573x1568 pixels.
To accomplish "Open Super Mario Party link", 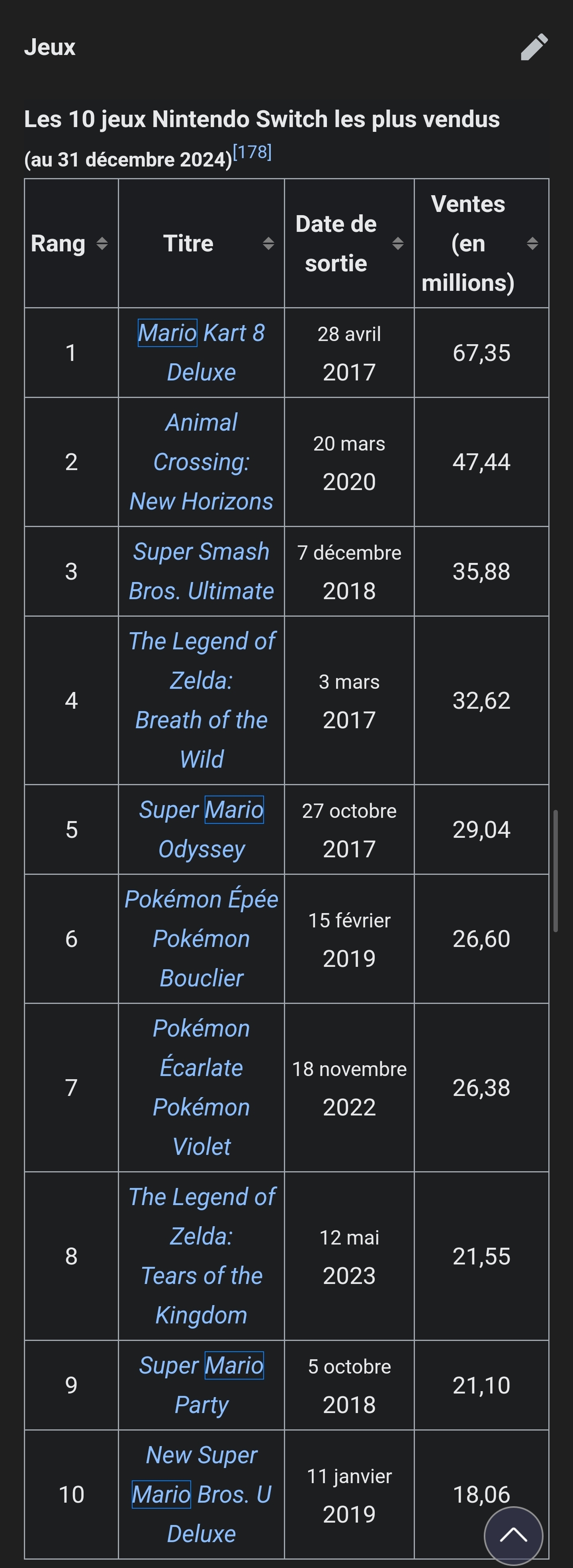I will tap(201, 1385).
